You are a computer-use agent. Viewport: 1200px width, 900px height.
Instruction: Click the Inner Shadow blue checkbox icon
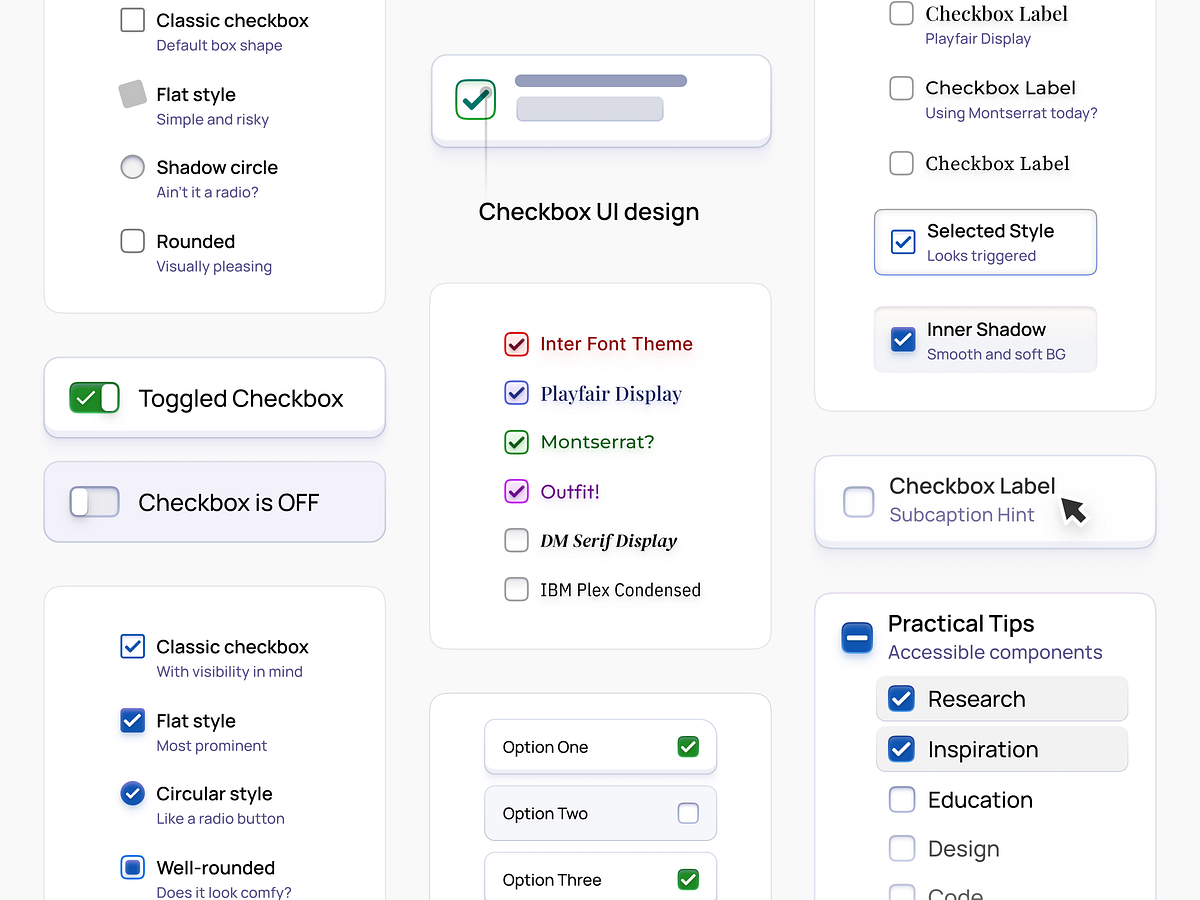click(902, 340)
